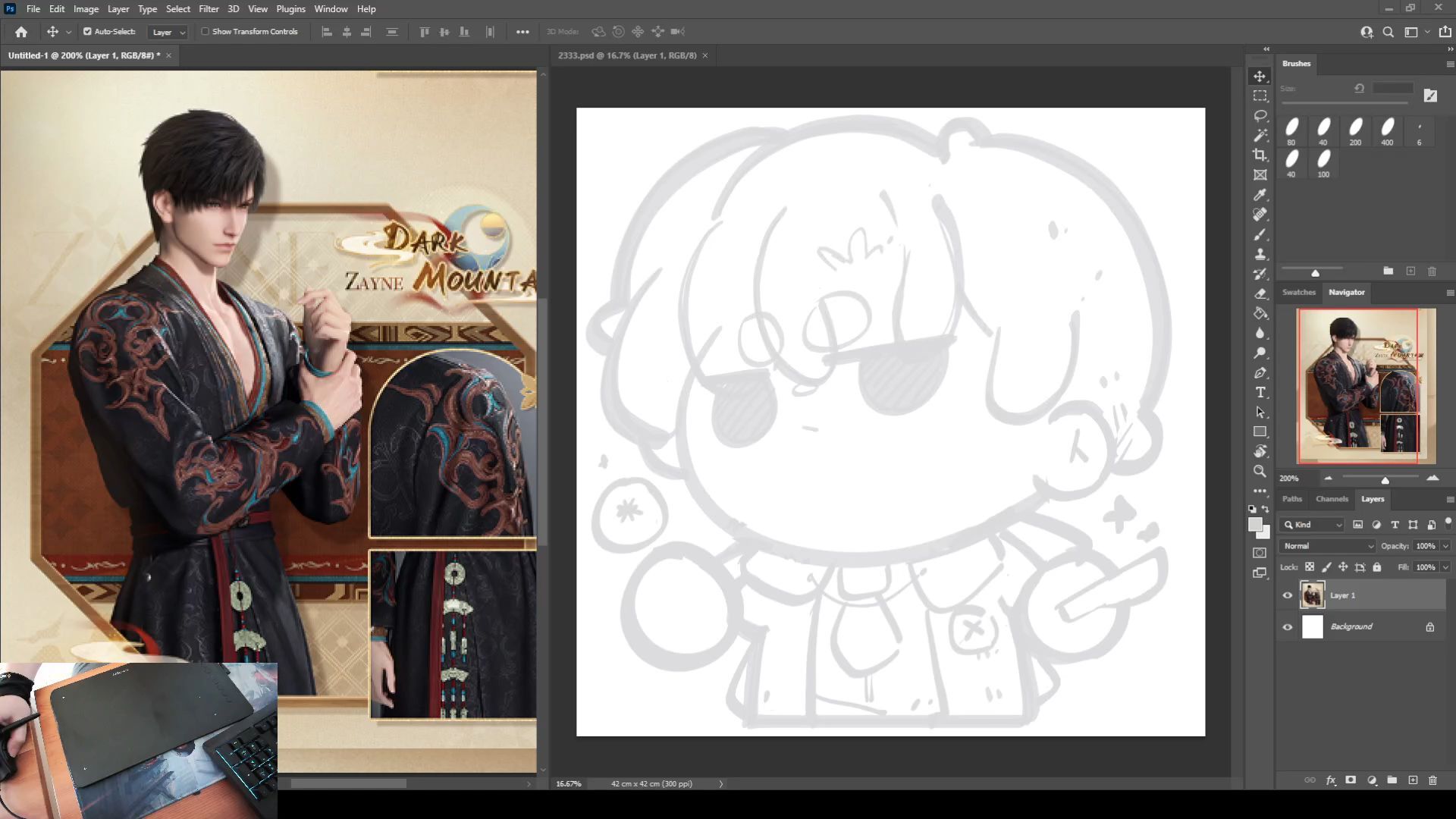Add a layer style via fx icon
The width and height of the screenshot is (1456, 819).
click(x=1330, y=780)
